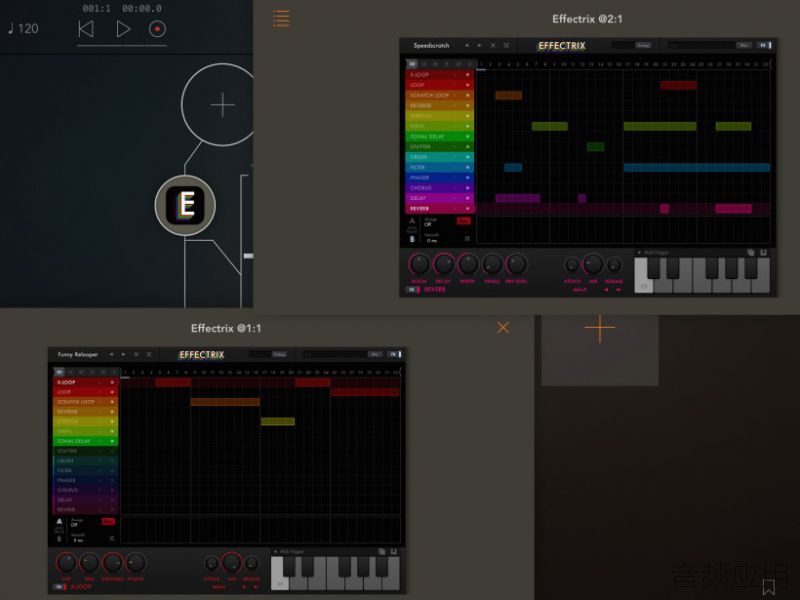
Task: Go to previous preset in Effectrix @1:1
Action: tap(111, 355)
